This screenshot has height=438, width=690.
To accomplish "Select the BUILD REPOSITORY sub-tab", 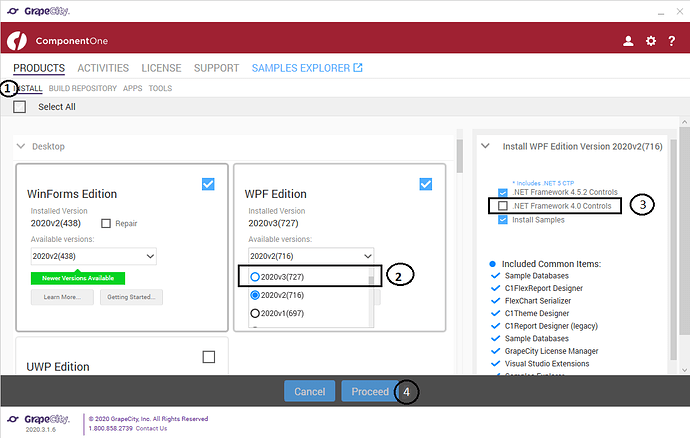I will coord(83,88).
